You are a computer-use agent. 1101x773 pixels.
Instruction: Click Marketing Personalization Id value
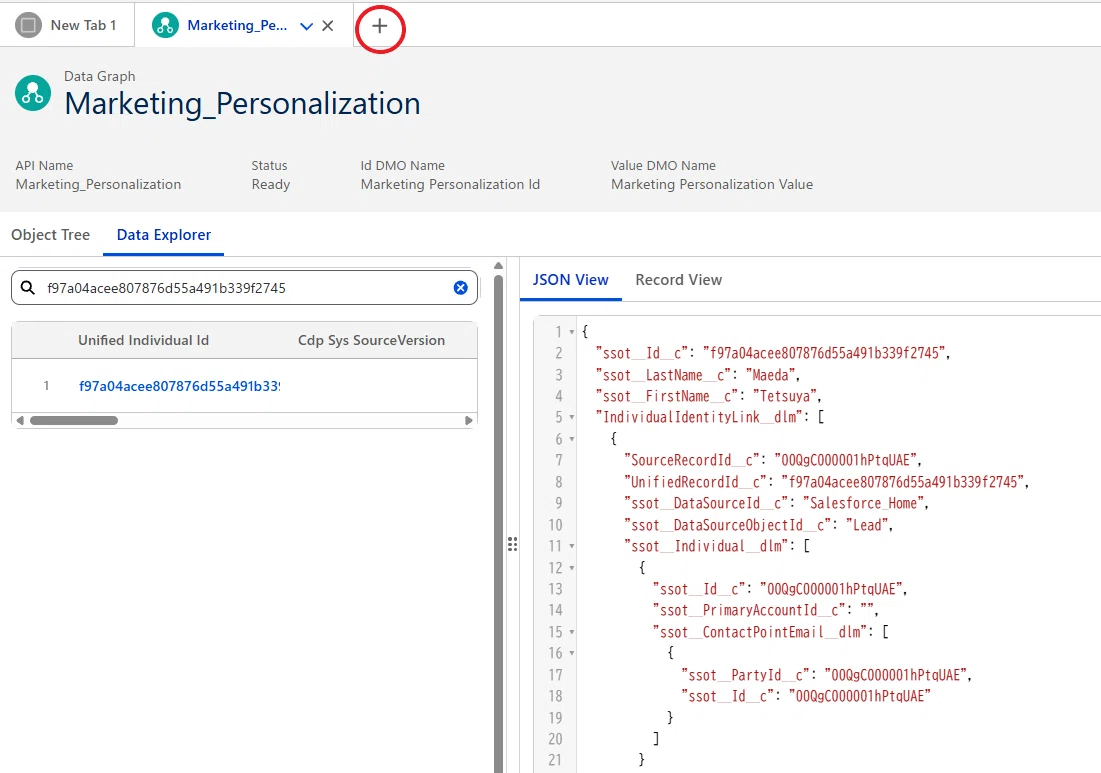pyautogui.click(x=450, y=184)
